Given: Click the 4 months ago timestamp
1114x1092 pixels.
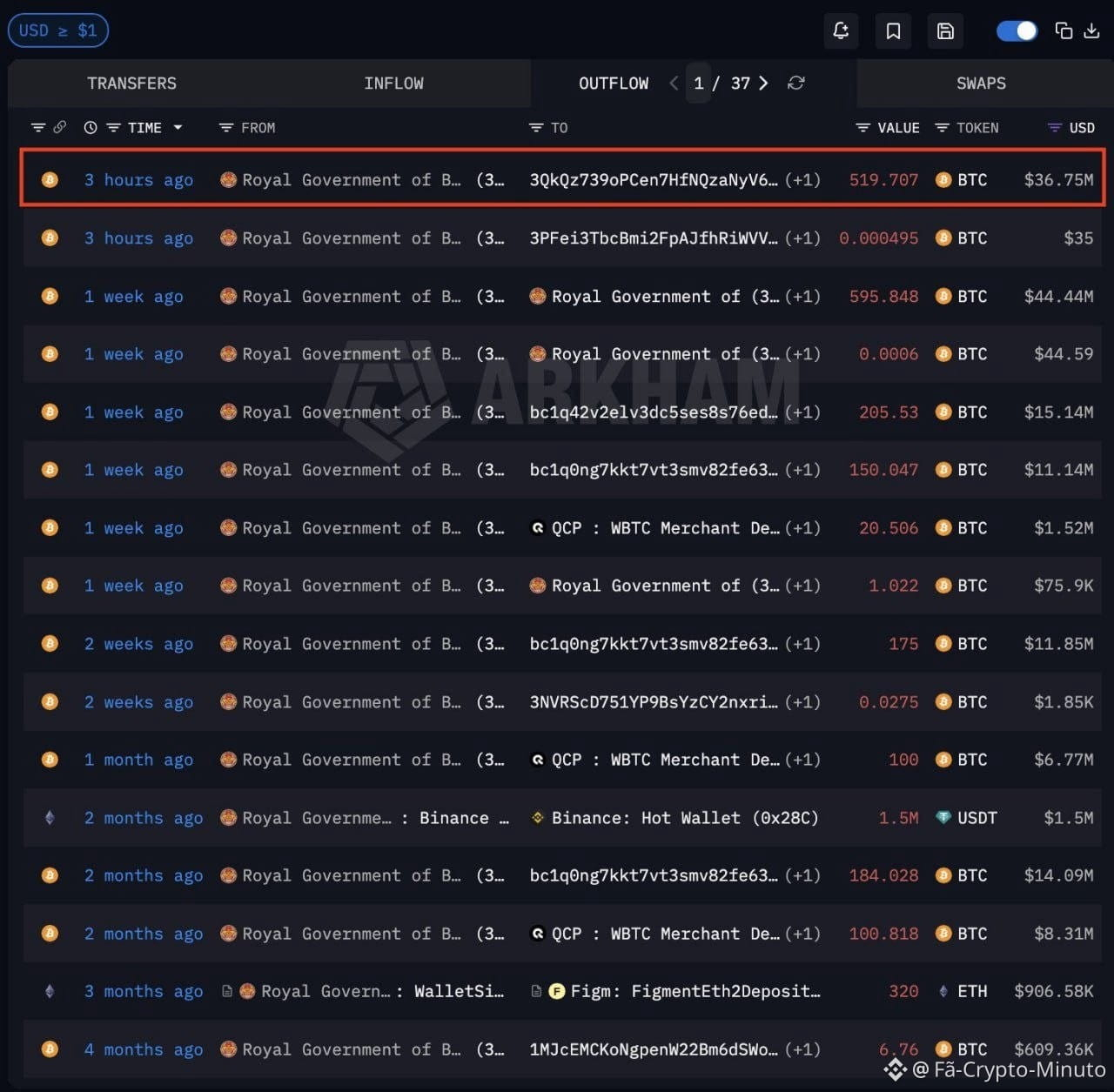Looking at the screenshot, I should 143,1049.
